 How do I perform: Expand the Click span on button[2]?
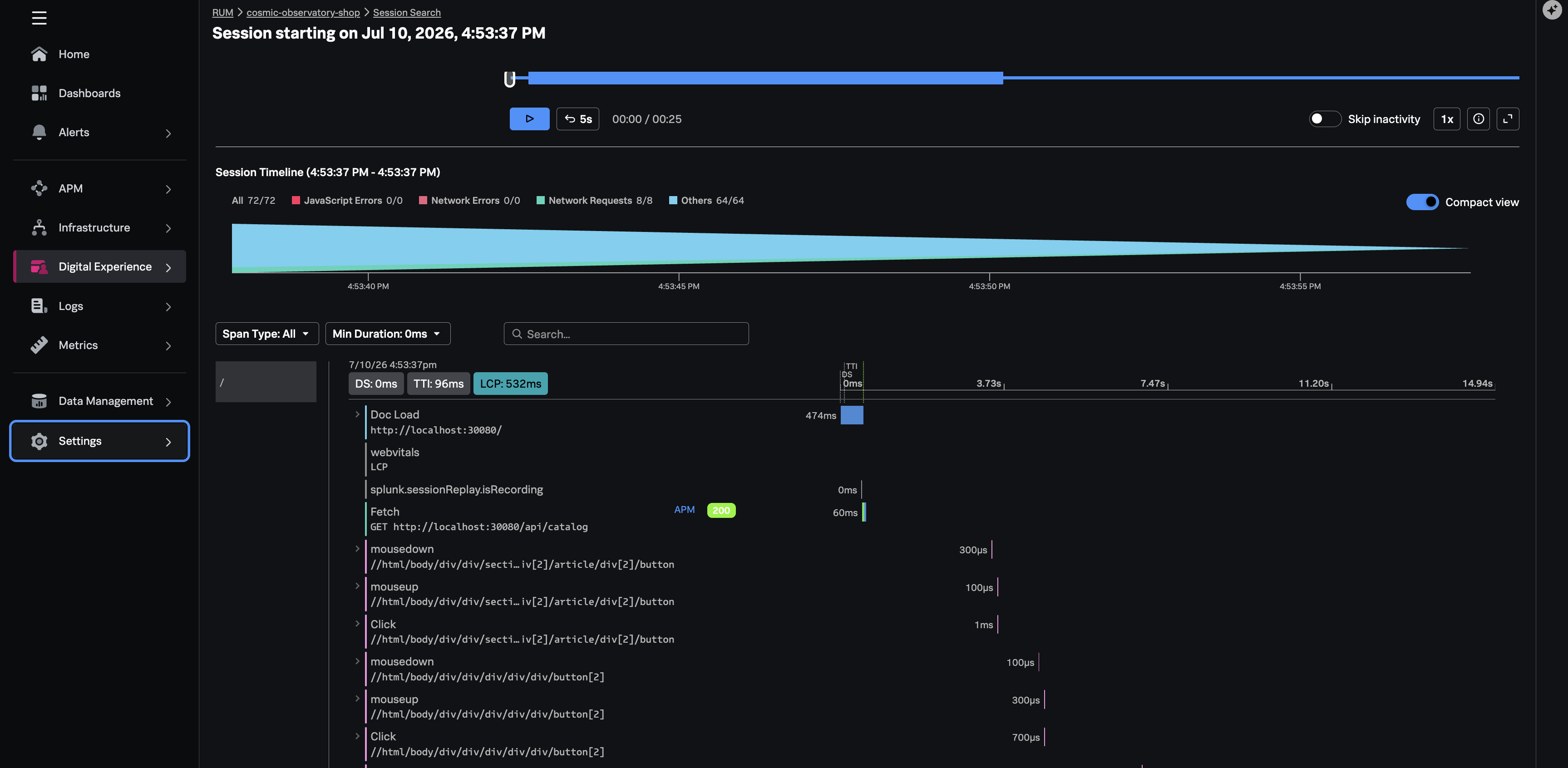(x=357, y=736)
